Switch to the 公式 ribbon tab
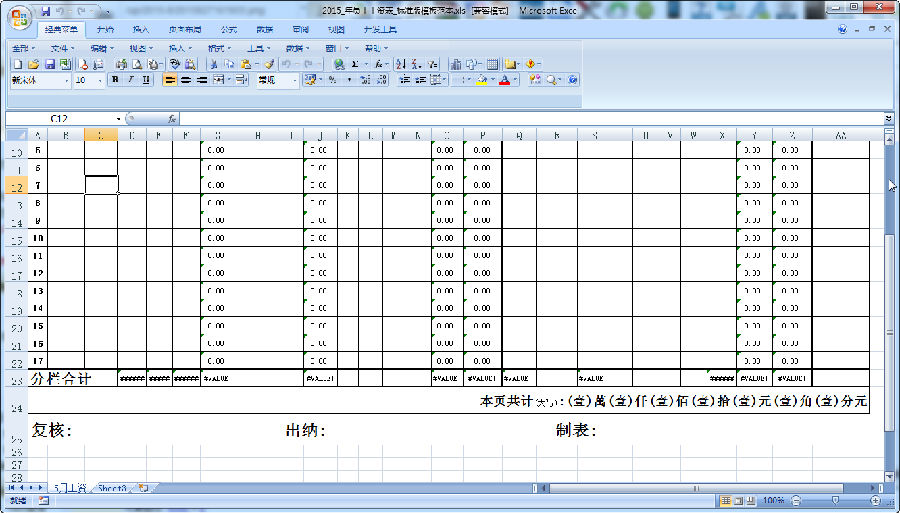The height and width of the screenshot is (513, 900). [x=228, y=29]
